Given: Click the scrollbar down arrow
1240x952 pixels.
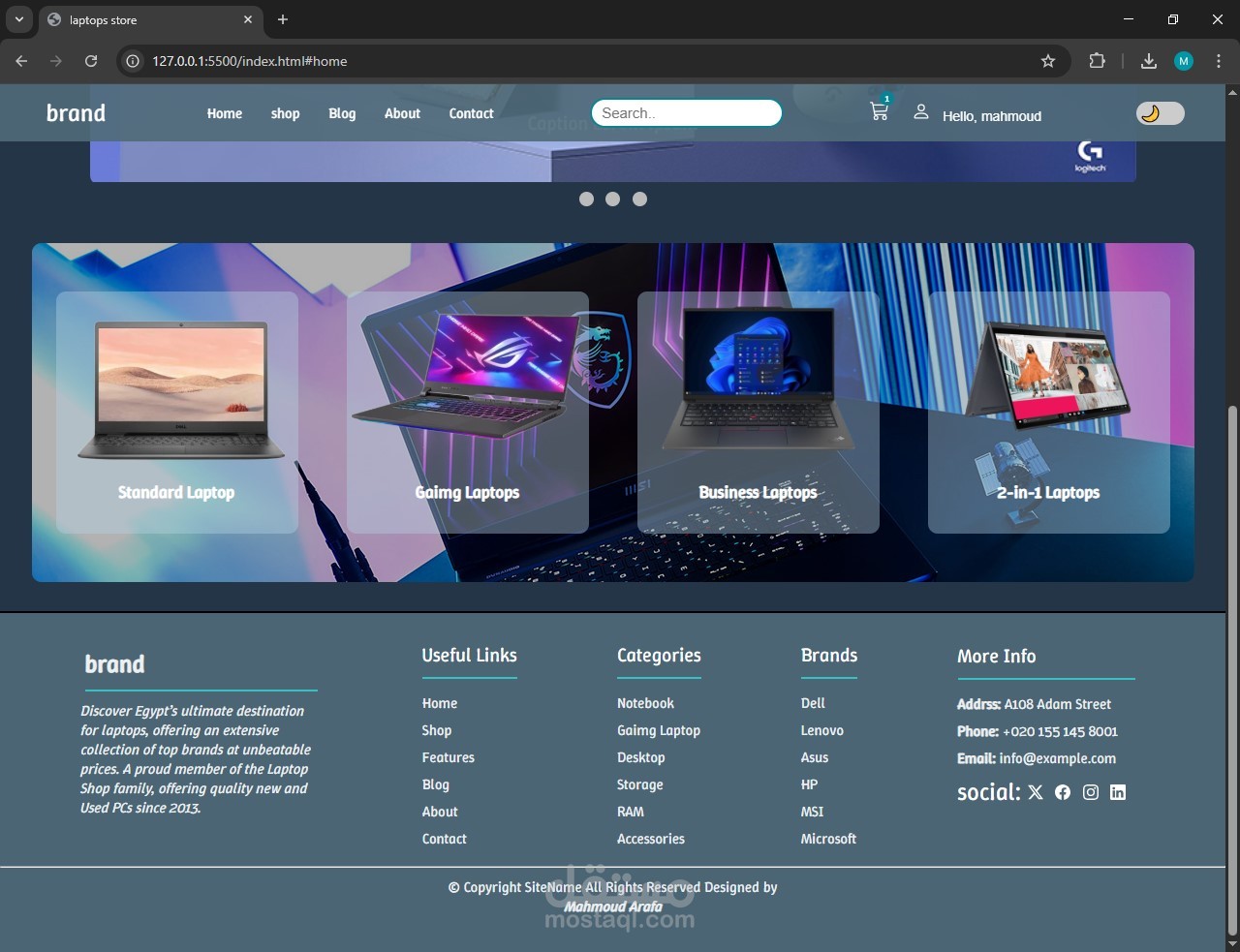Looking at the screenshot, I should coord(1232,943).
